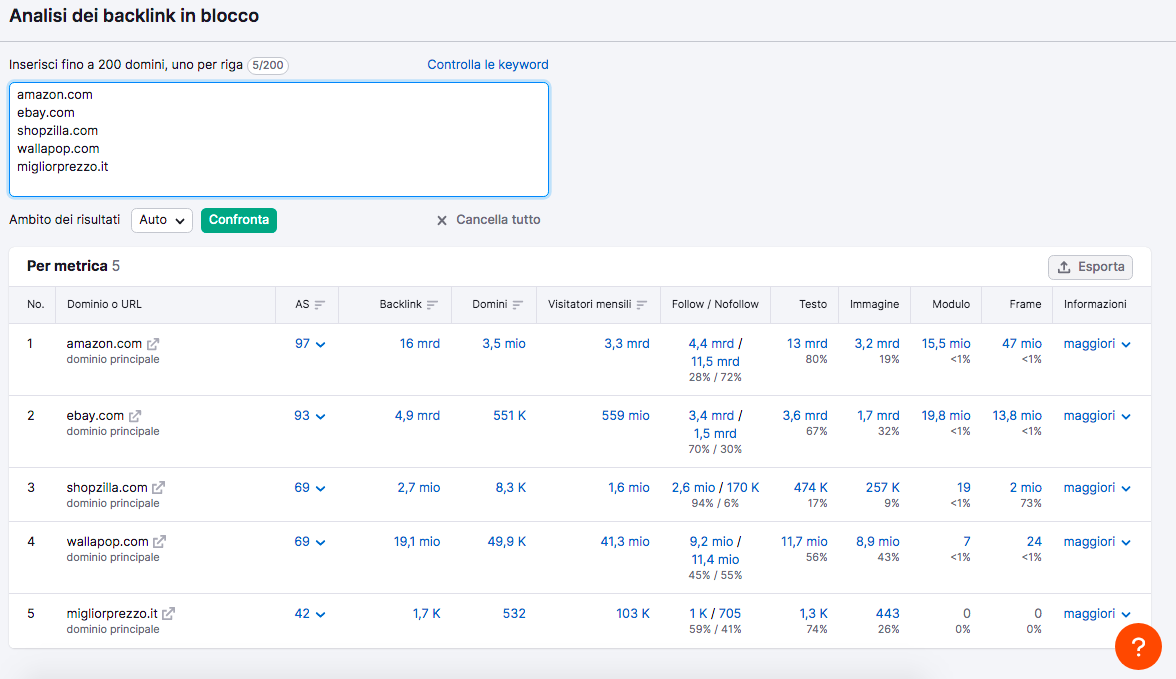The image size is (1176, 679).
Task: Click shopzilla.com external link icon
Action: tap(158, 488)
